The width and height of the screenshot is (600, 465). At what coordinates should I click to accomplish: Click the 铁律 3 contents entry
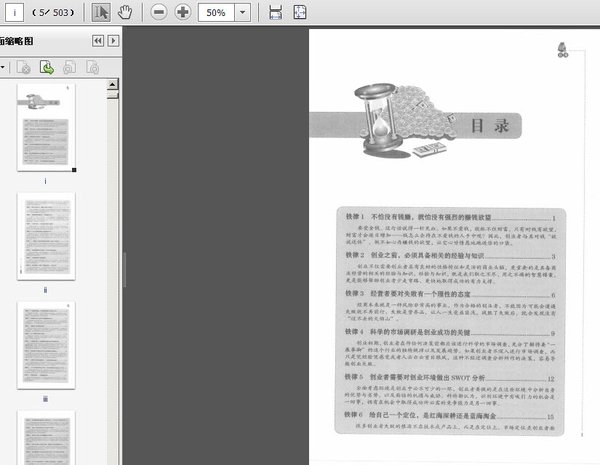pos(450,294)
